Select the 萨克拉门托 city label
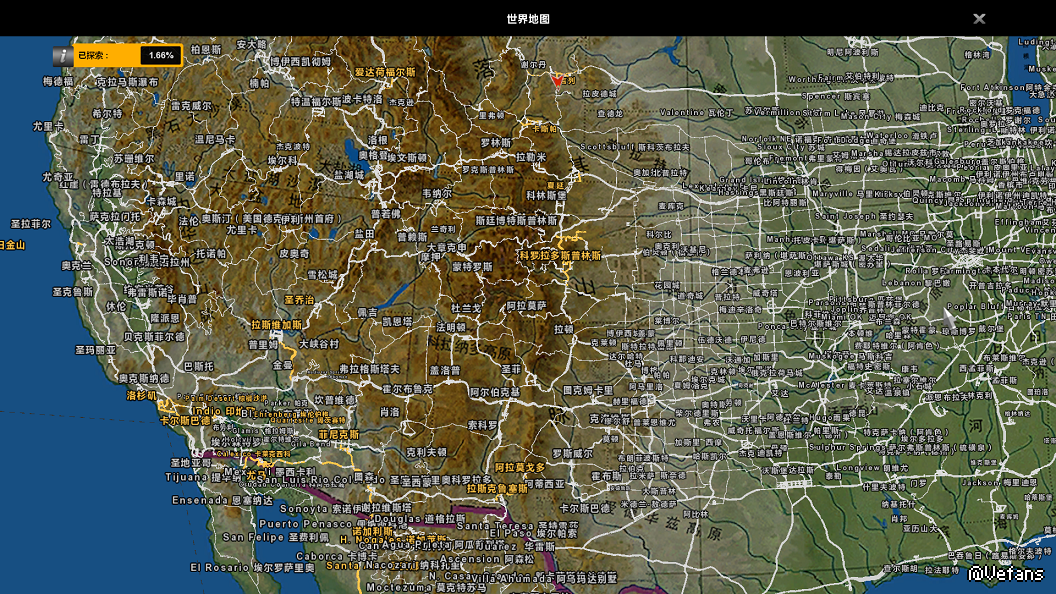Viewport: 1056px width, 594px height. 115,217
